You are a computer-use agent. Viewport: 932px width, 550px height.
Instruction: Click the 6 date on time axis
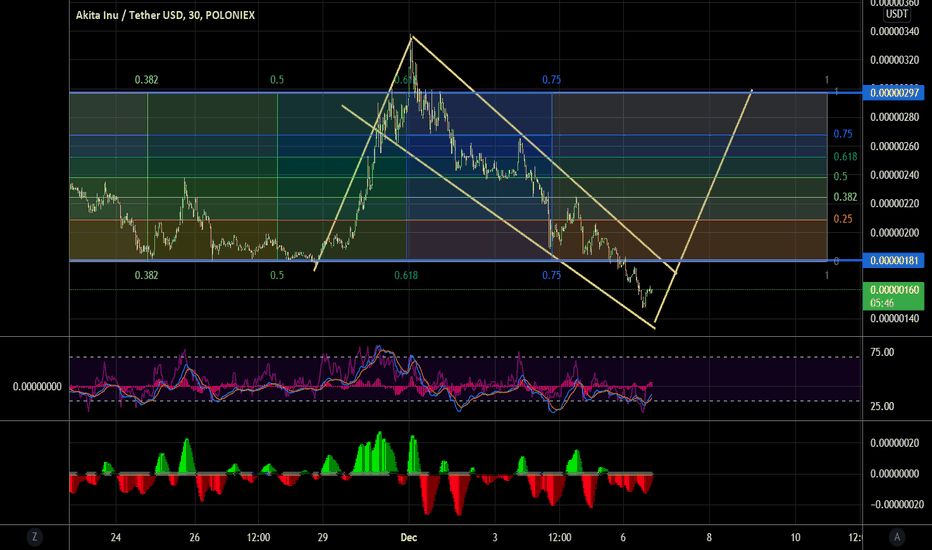pos(623,538)
